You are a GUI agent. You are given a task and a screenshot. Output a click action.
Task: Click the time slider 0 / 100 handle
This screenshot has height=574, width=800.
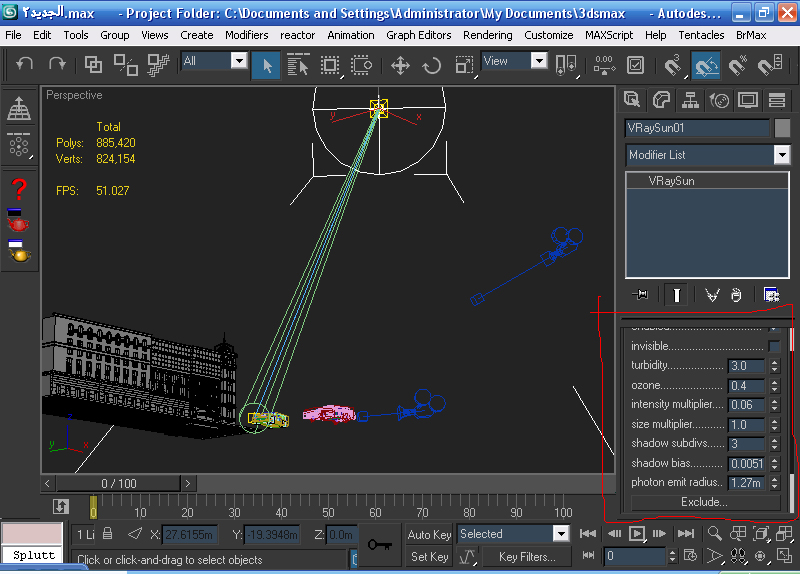pyautogui.click(x=118, y=483)
